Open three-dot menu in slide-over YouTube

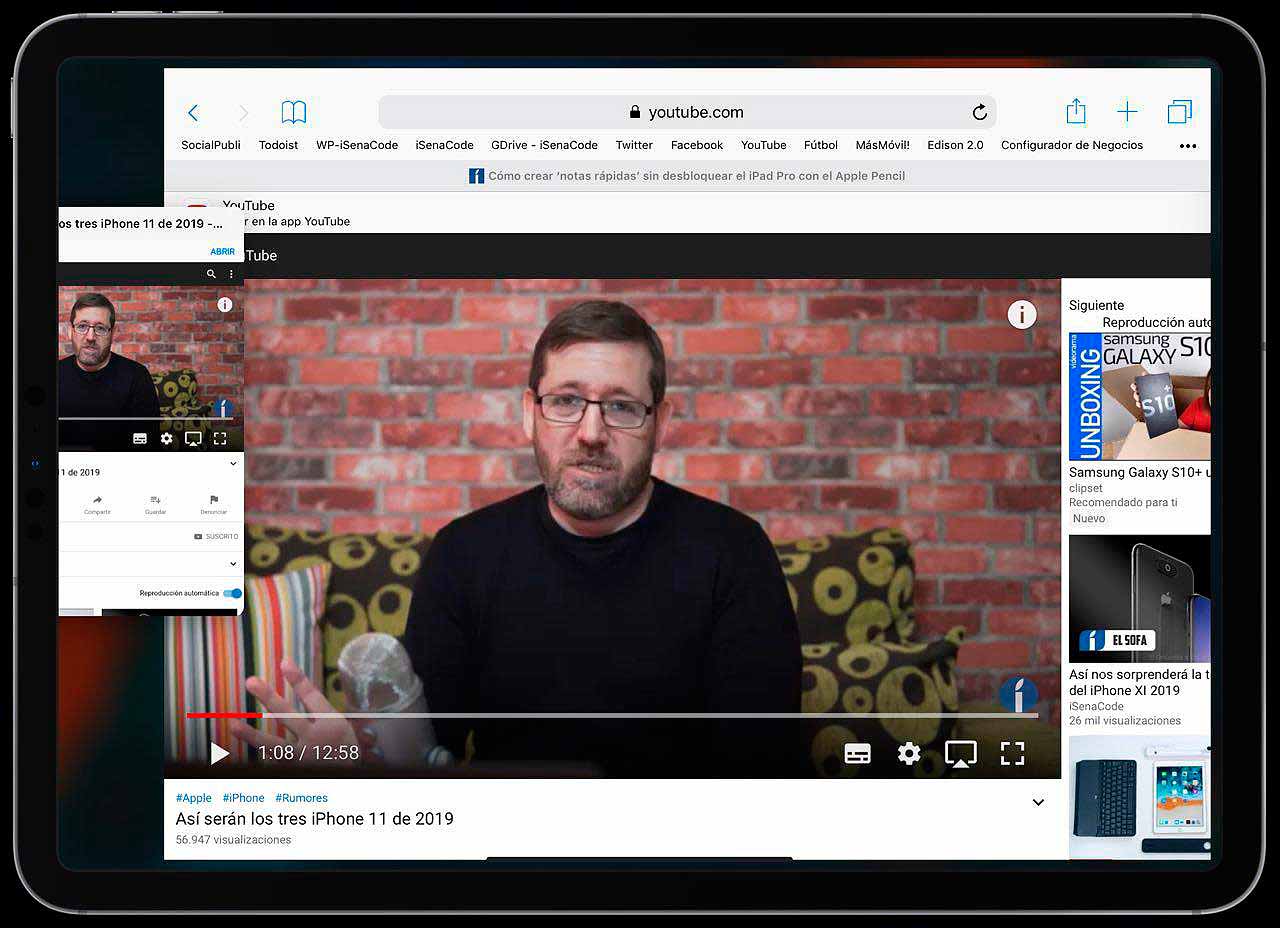click(231, 274)
